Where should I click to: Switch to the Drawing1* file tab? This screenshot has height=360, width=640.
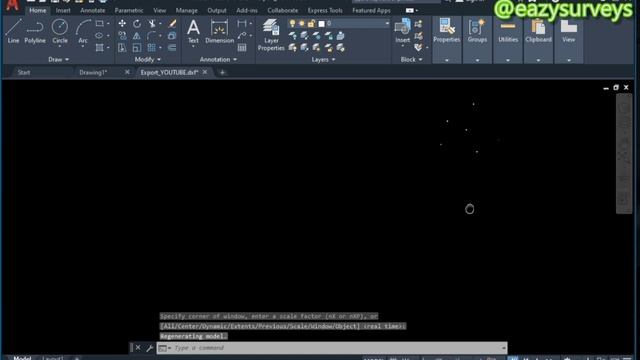tap(93, 72)
